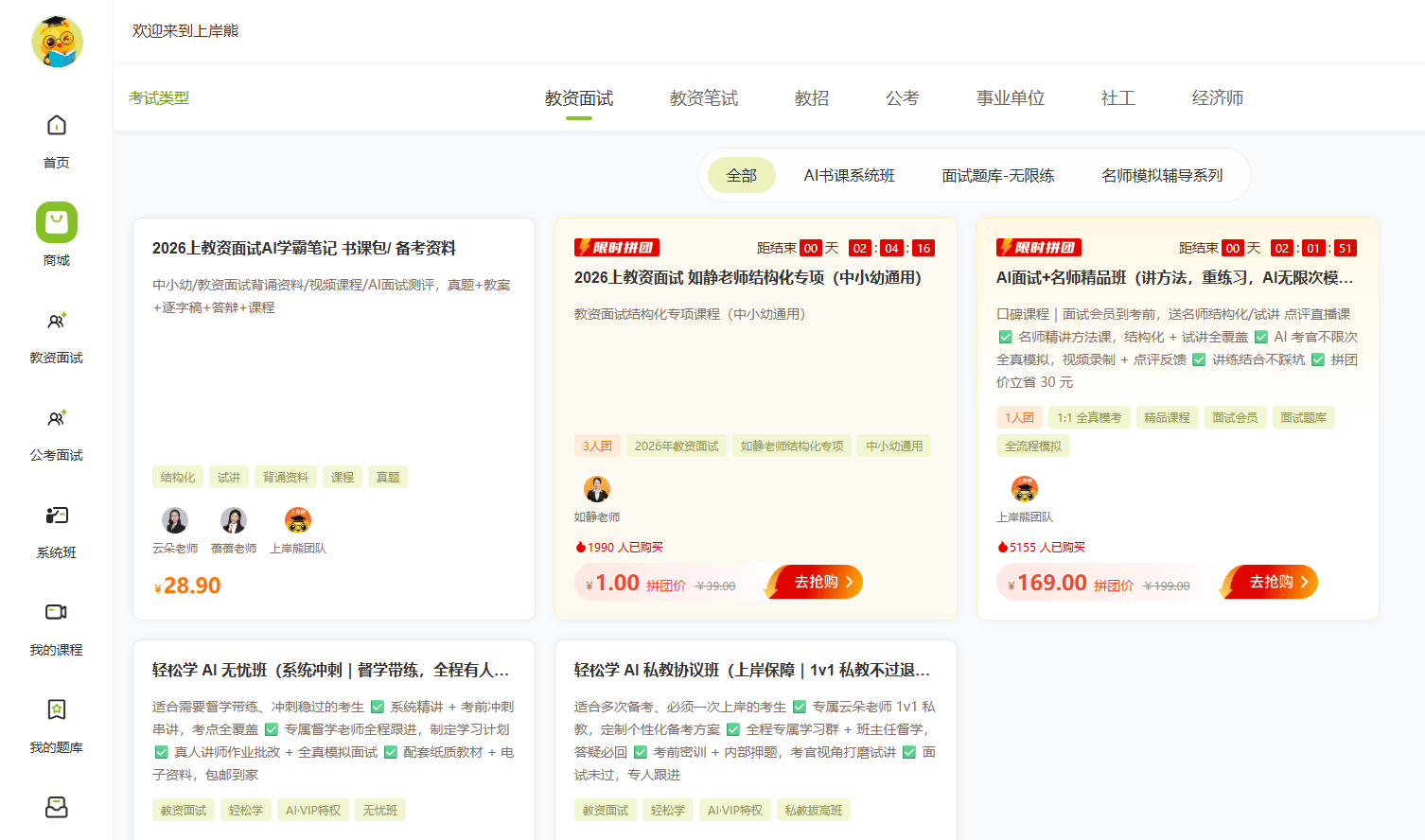The height and width of the screenshot is (840, 1425).
Task: Click the 全流程模拟 tag
Action: (x=1033, y=446)
